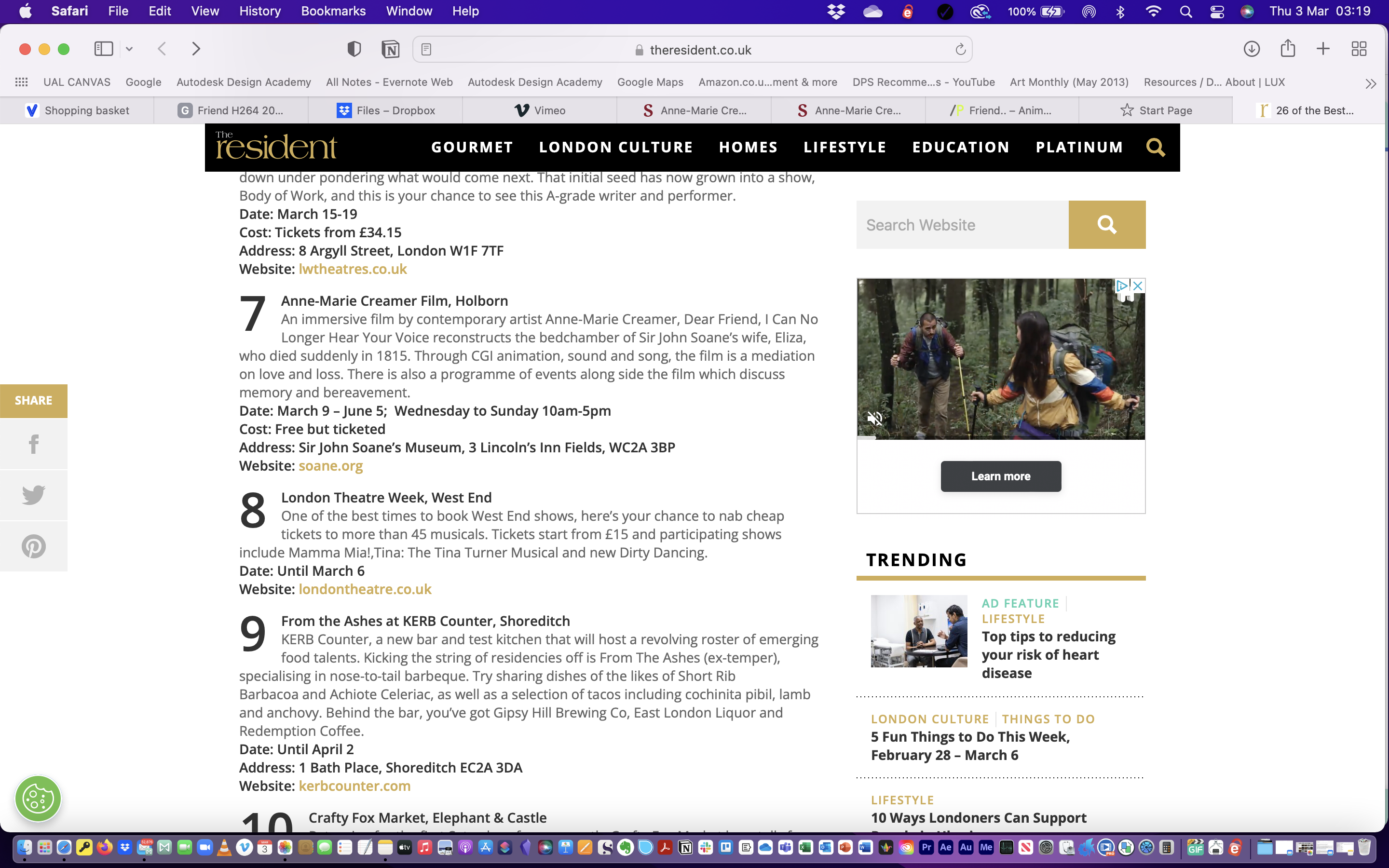Go forward to the next page
Screen dimensions: 1389x868
tap(196, 49)
